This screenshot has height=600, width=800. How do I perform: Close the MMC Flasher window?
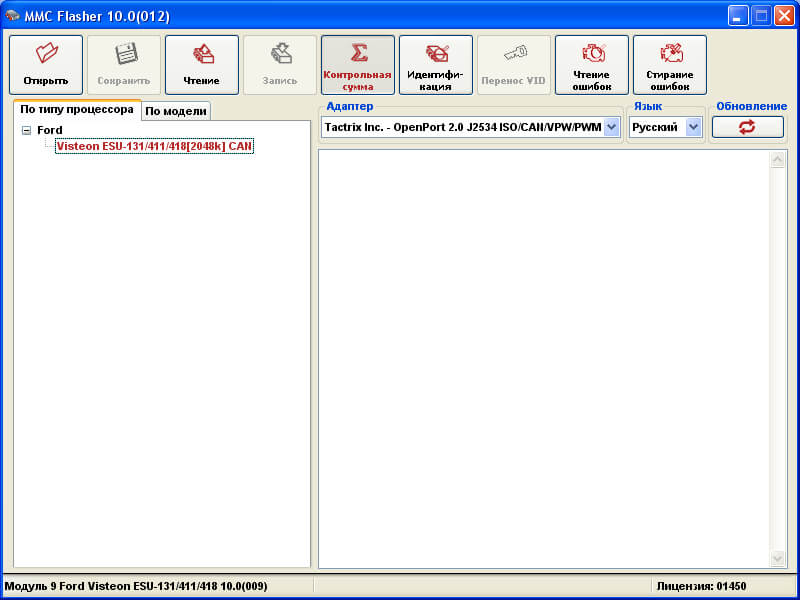(x=784, y=16)
